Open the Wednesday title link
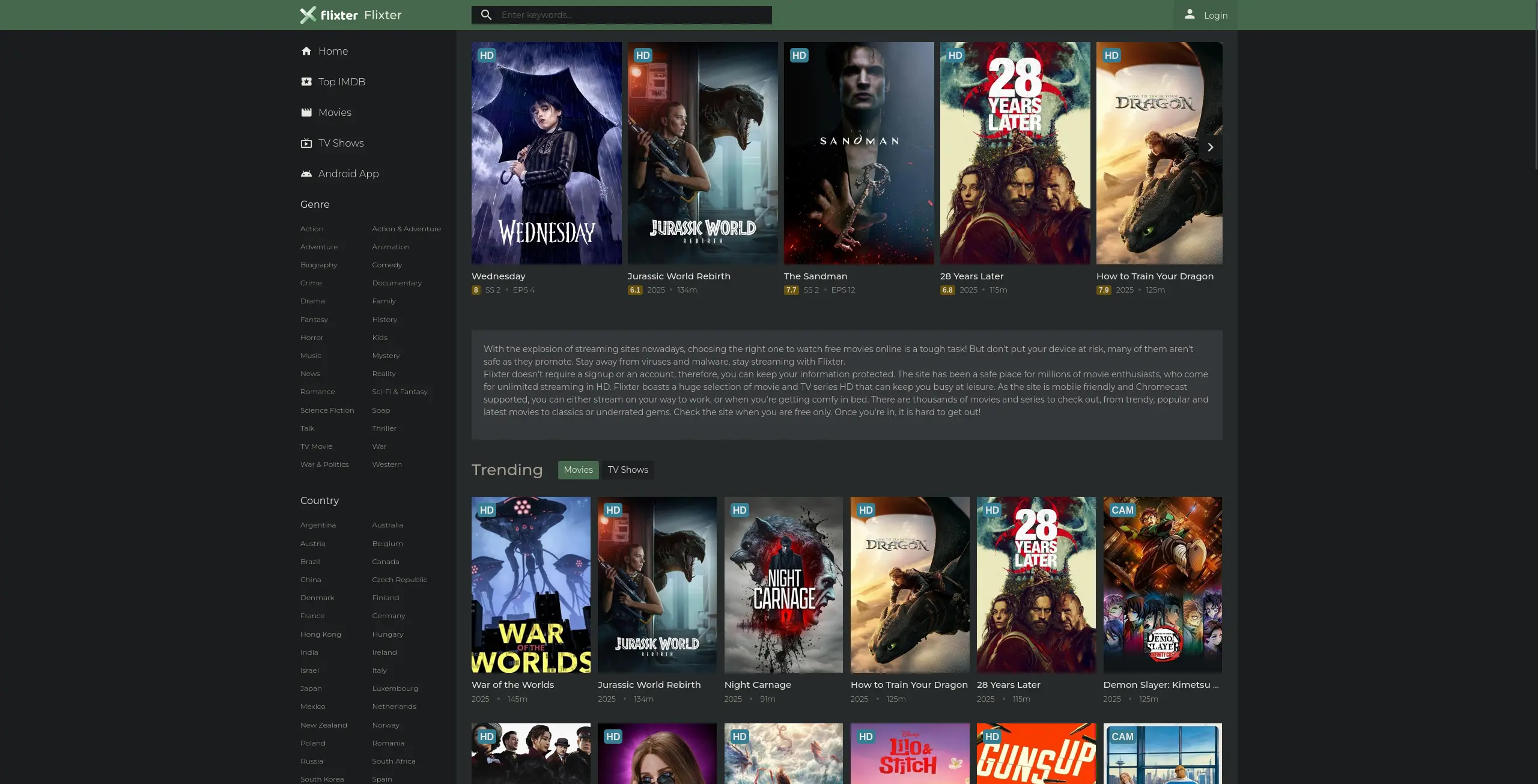The image size is (1538, 784). click(499, 276)
